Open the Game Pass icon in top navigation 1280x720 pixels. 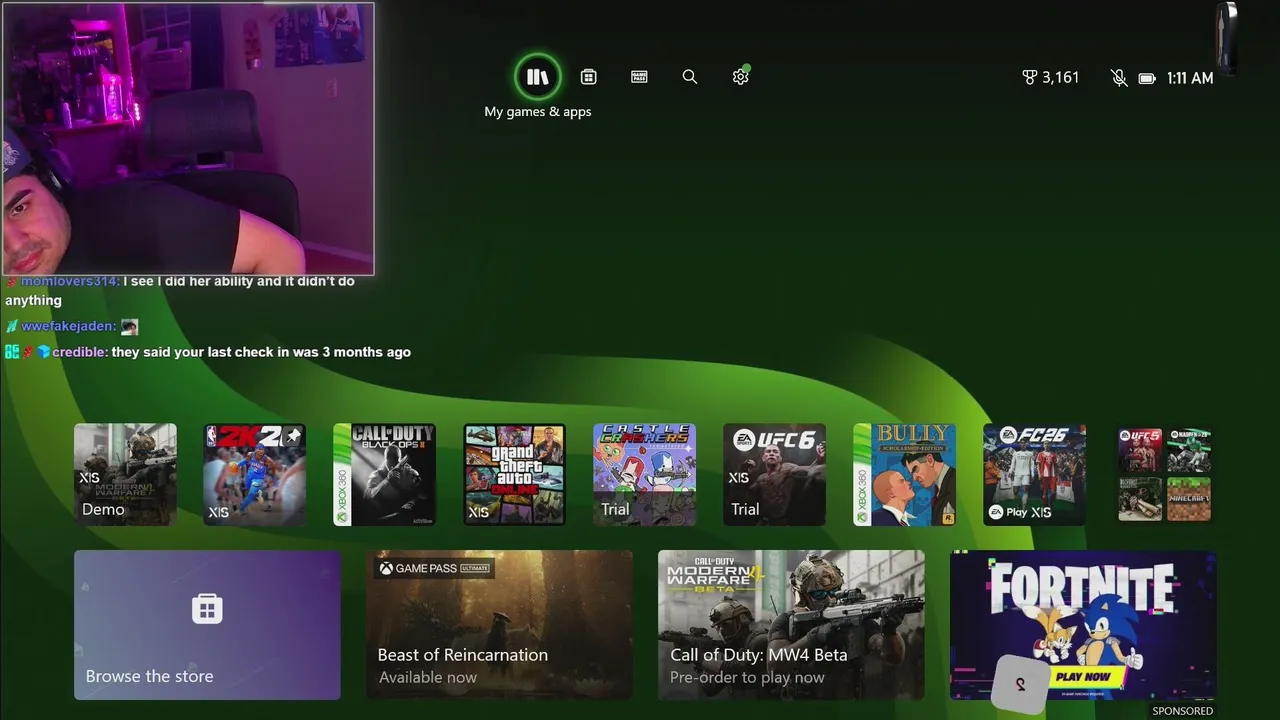click(640, 77)
